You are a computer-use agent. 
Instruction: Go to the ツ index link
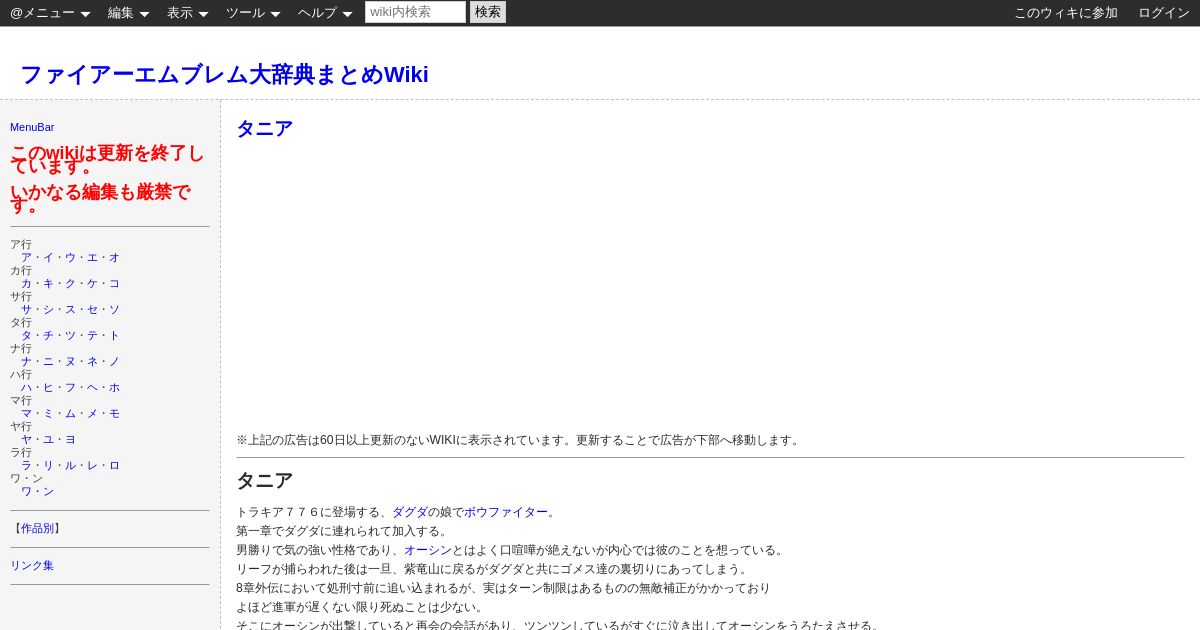[x=70, y=336]
